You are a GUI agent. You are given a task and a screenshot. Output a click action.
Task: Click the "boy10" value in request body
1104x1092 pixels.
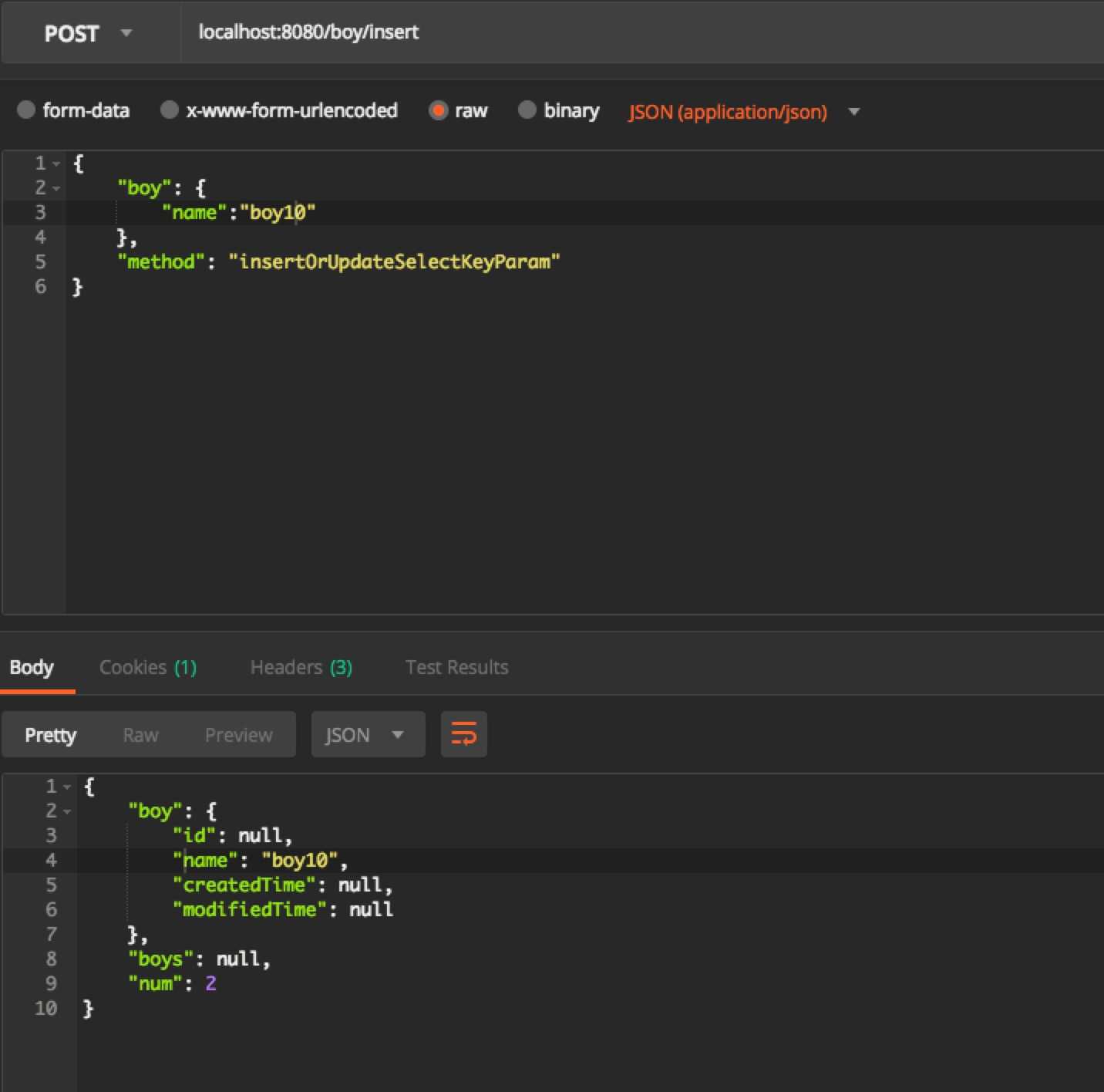pyautogui.click(x=278, y=212)
